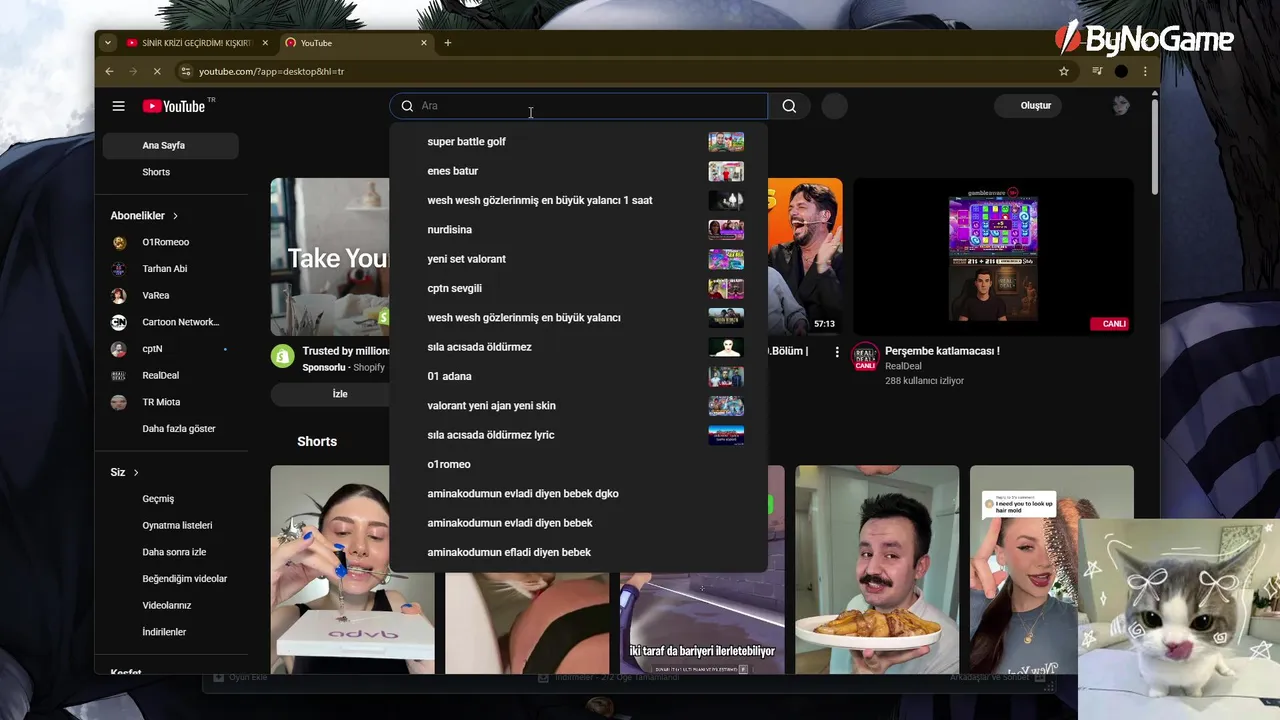Choose suggestion wesh wesh gözlerinmiş 1 saat
1280x720 pixels.
(578, 200)
